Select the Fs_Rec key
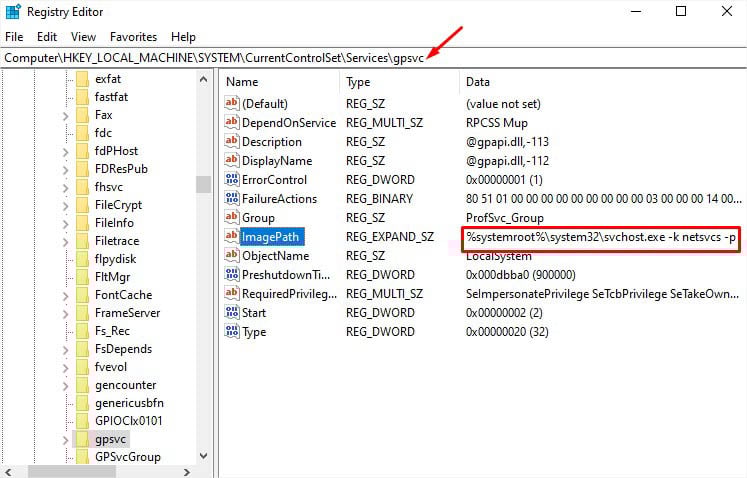Image resolution: width=747 pixels, height=478 pixels. (x=112, y=331)
